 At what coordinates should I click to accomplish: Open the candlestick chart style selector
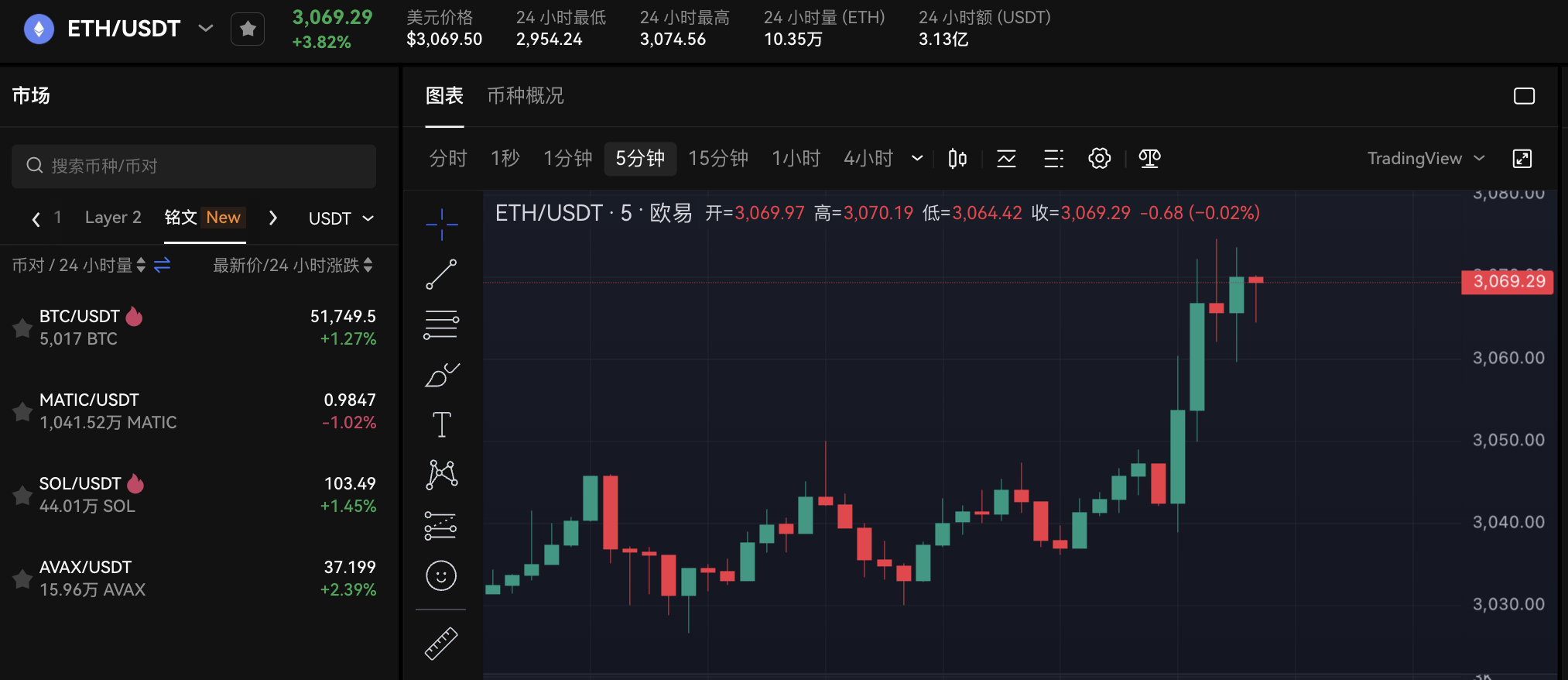957,159
